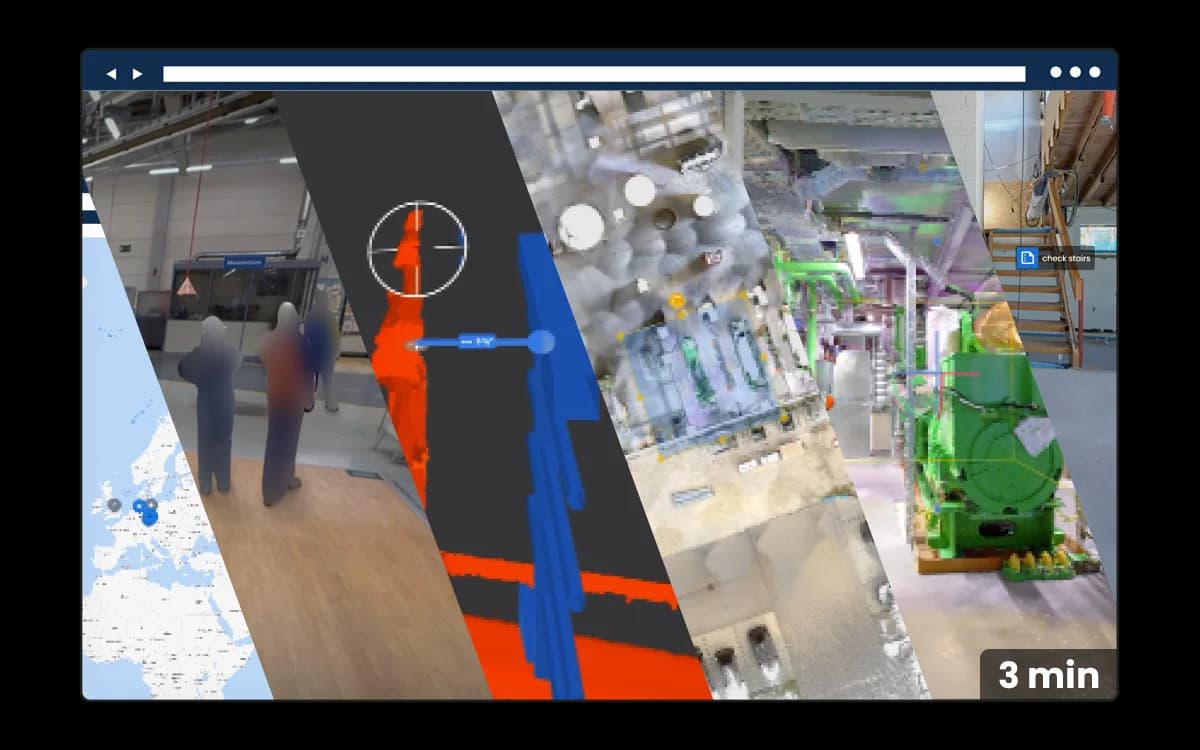The image size is (1200, 750).
Task: Select the gray location pin on the map
Action: 114,504
